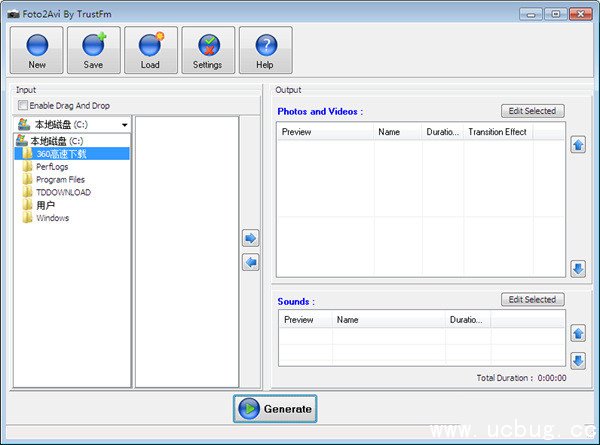The width and height of the screenshot is (600, 445).
Task: Move selected sound down in list
Action: 578,360
